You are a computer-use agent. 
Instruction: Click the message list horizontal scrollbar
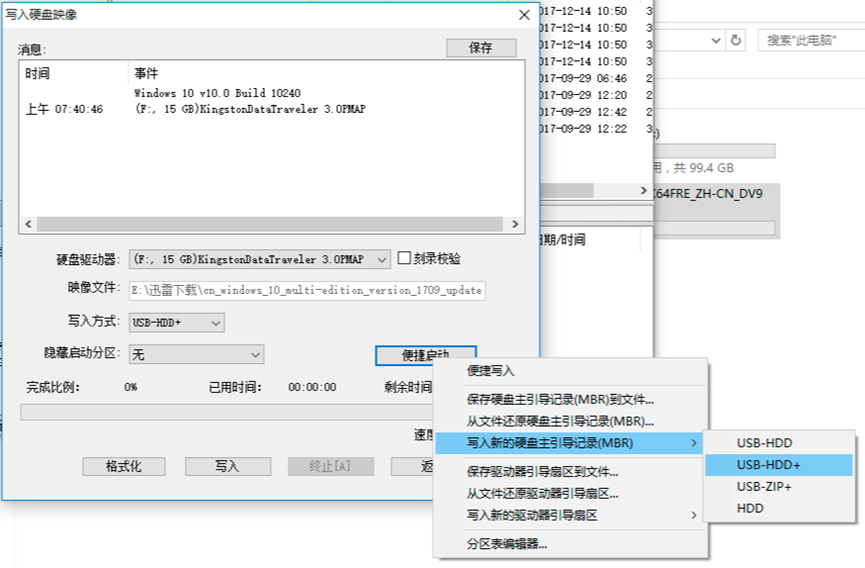point(270,224)
